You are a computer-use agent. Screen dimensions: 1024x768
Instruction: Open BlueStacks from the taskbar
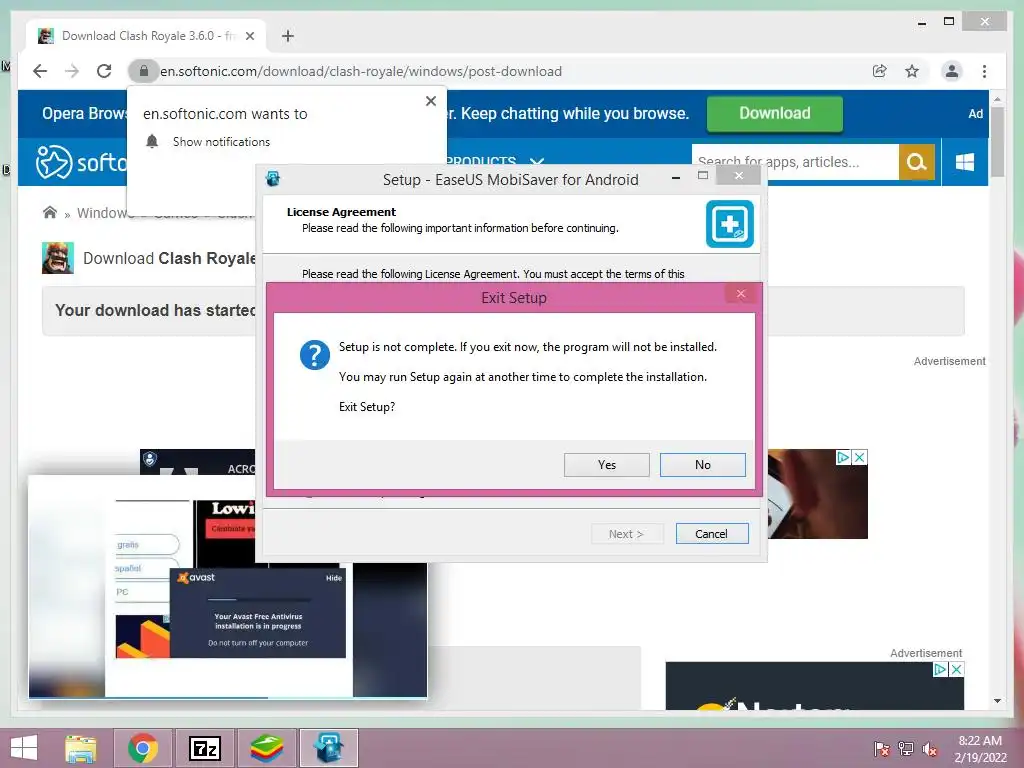pyautogui.click(x=267, y=748)
